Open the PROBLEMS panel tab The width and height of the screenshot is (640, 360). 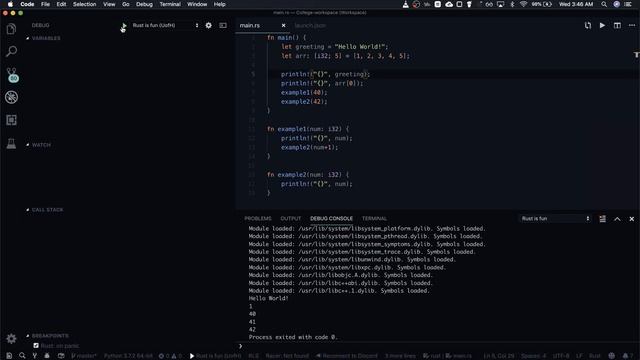point(258,219)
